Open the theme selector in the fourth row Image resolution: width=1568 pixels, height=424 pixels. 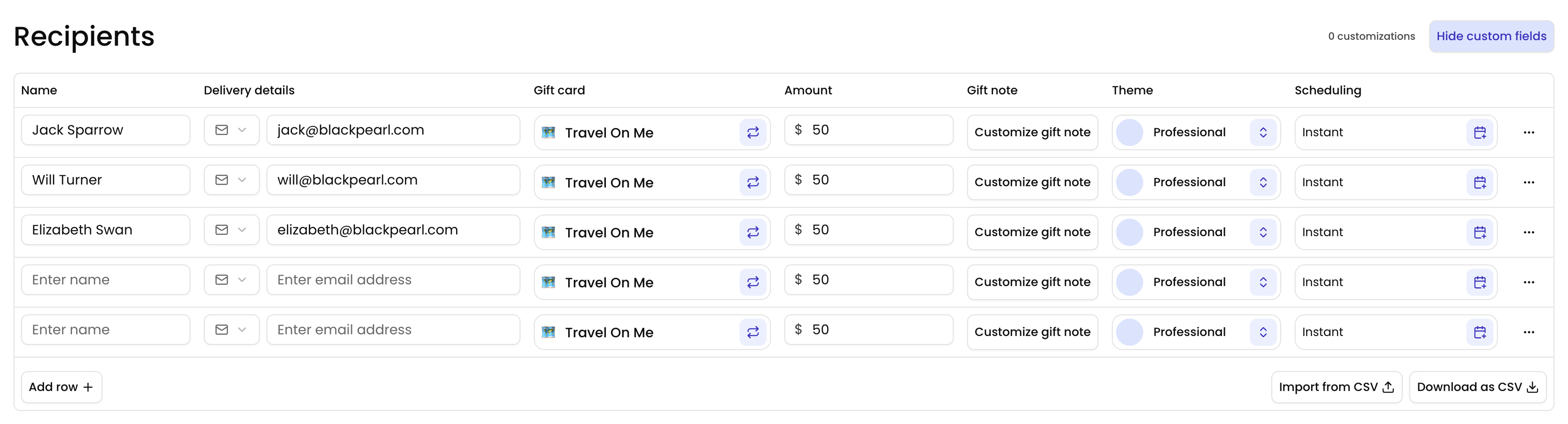[x=1263, y=282]
